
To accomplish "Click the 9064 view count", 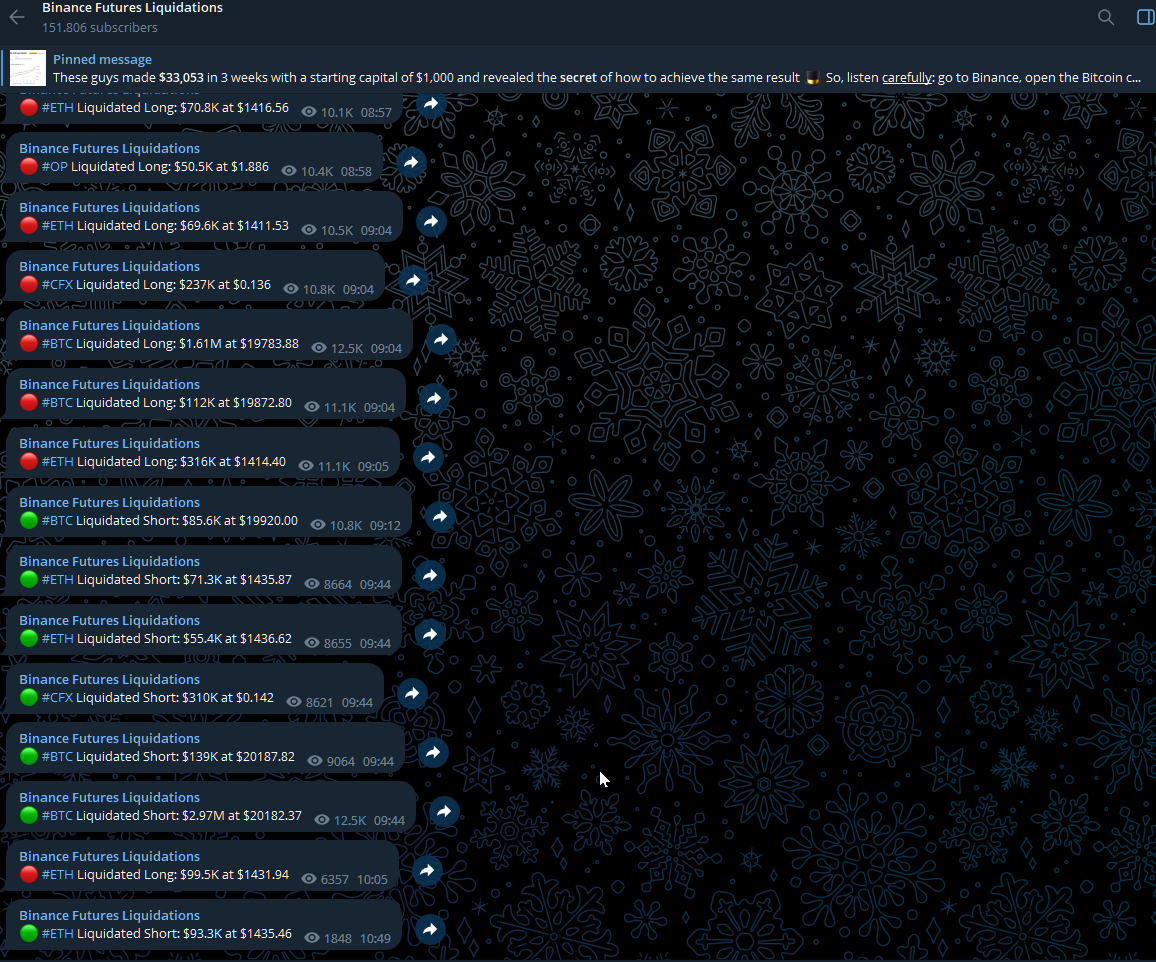I will [341, 761].
